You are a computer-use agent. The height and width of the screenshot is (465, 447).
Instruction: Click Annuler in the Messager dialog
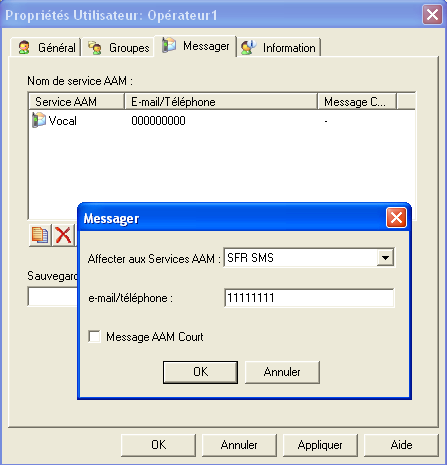pyautogui.click(x=282, y=372)
